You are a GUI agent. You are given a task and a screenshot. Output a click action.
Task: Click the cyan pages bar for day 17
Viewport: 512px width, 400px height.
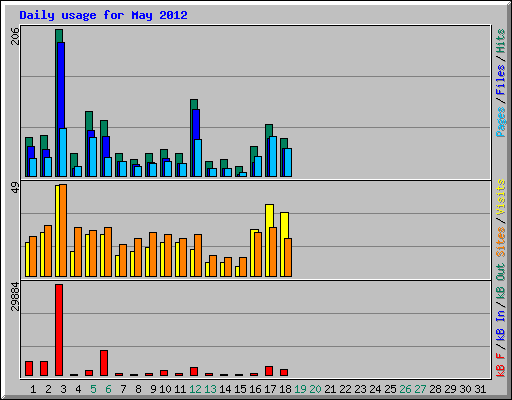pyautogui.click(x=273, y=156)
